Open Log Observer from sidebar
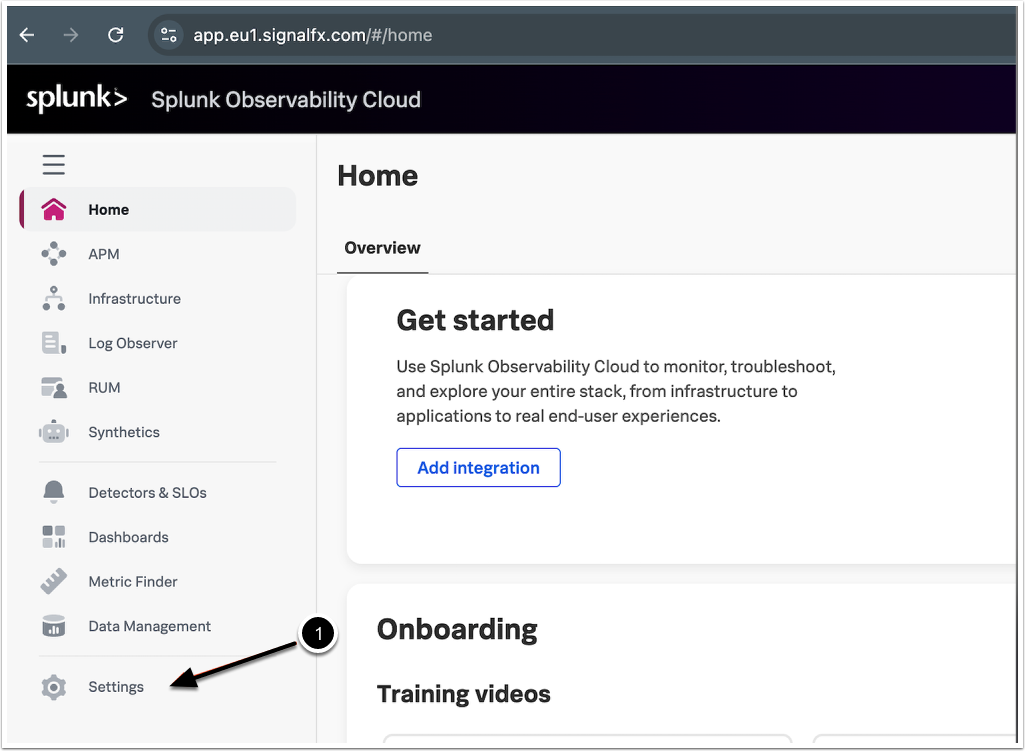1025x751 pixels. click(133, 343)
